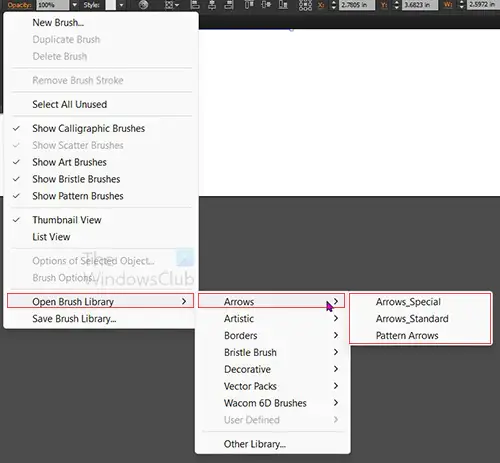Click the Y position stepper arrows
Screen dimensions: 500x463
tap(396, 5)
